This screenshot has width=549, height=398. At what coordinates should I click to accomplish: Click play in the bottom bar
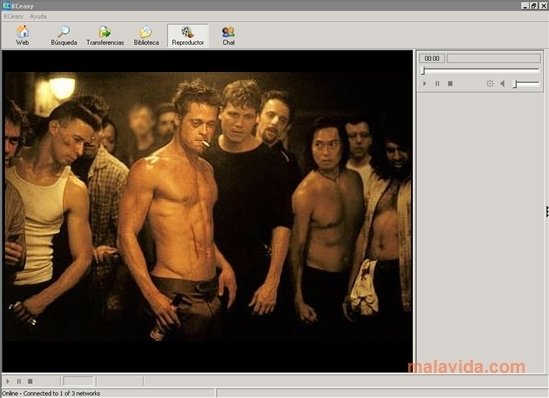pyautogui.click(x=8, y=381)
